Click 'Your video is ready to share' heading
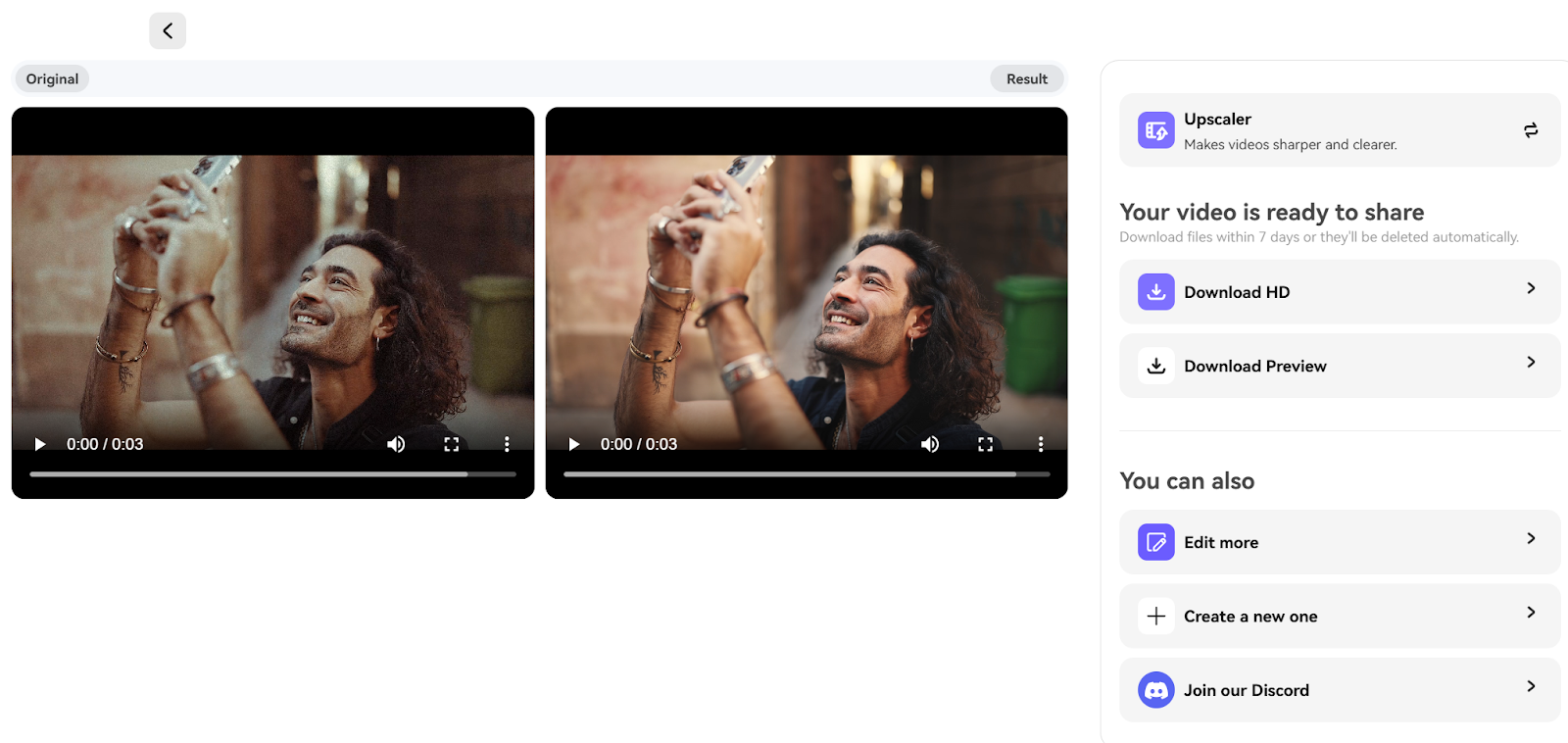Screen dimensions: 1568x743 [x=1272, y=212]
